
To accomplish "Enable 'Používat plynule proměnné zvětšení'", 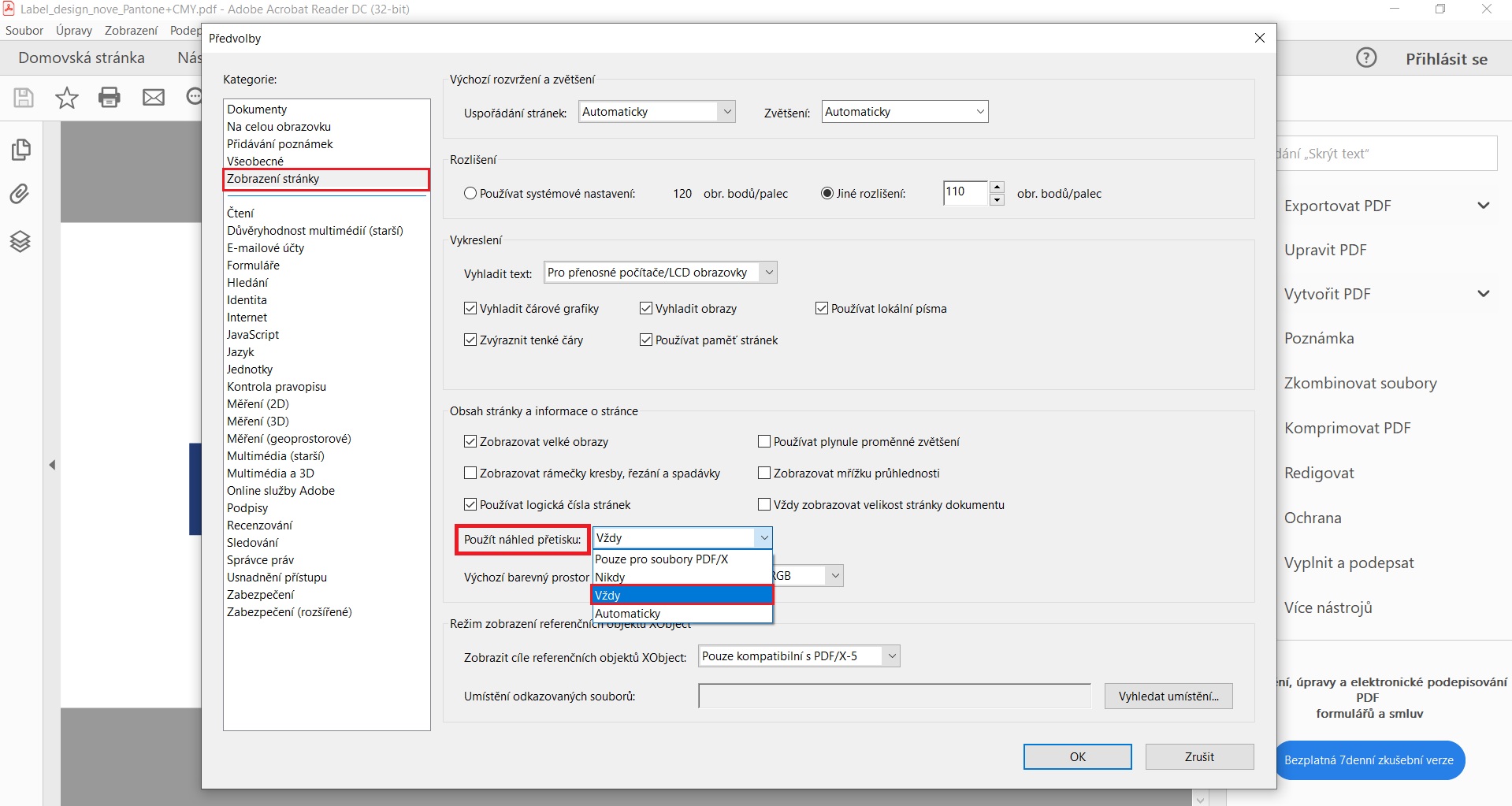I will coord(763,441).
